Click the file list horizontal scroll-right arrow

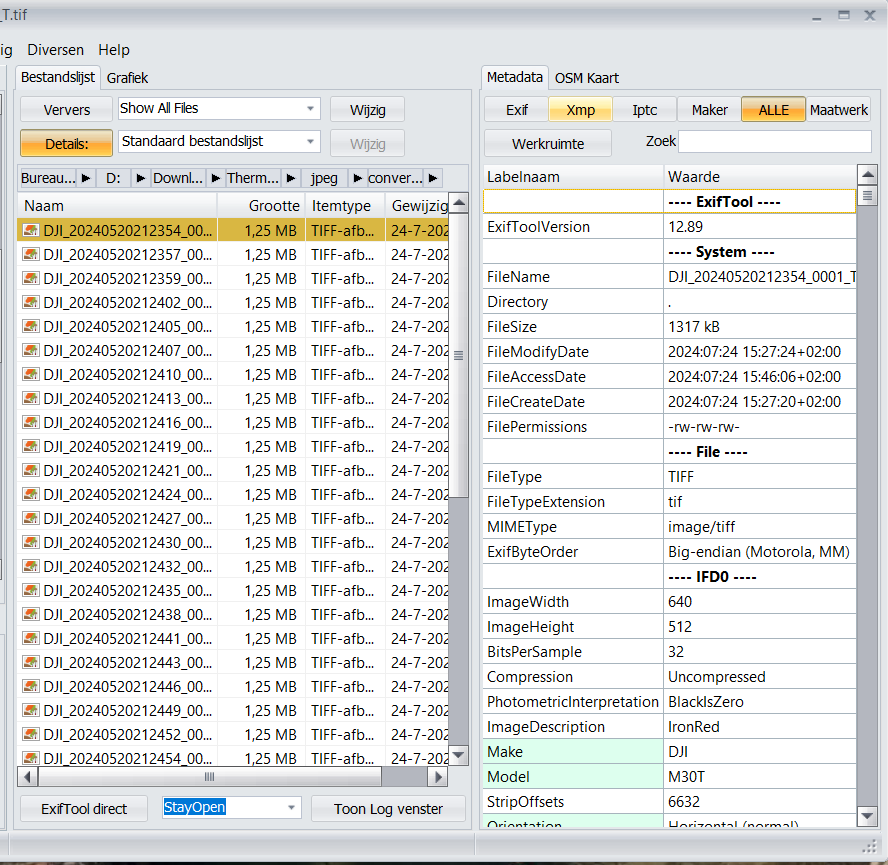436,777
